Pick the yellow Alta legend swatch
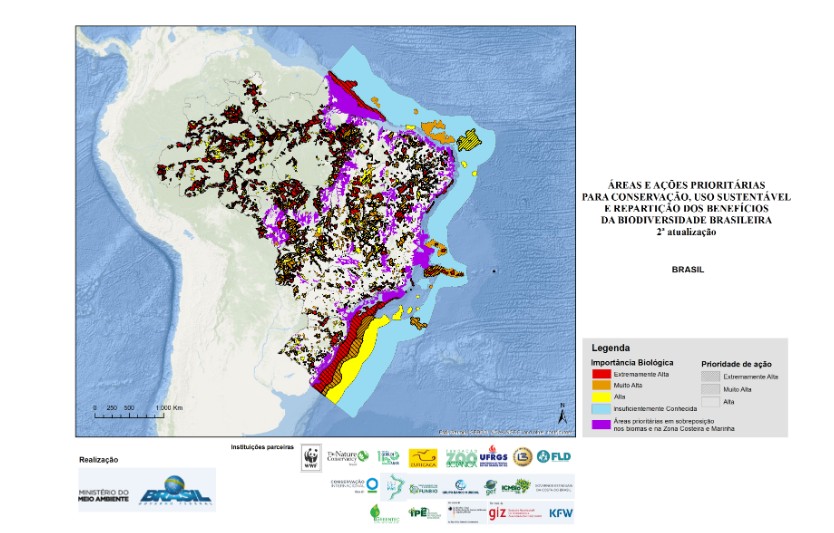Viewport: 834px width, 533px height. click(x=602, y=397)
